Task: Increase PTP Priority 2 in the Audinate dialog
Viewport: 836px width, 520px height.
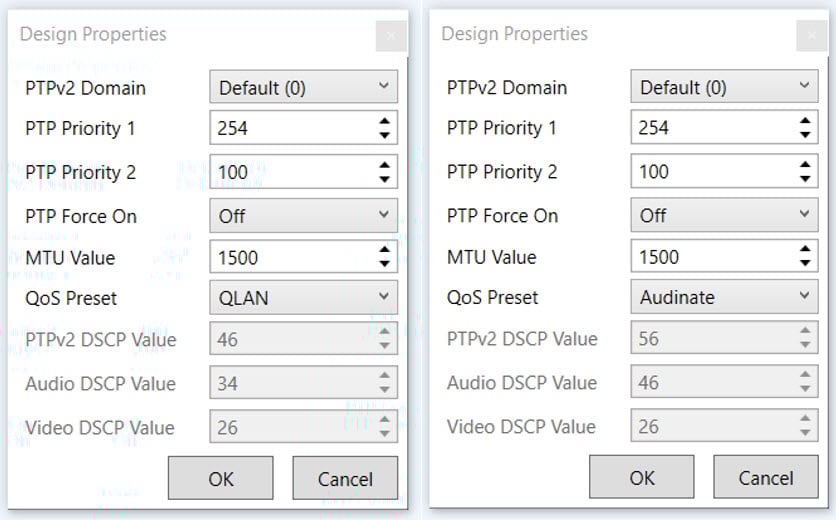Action: tap(805, 165)
